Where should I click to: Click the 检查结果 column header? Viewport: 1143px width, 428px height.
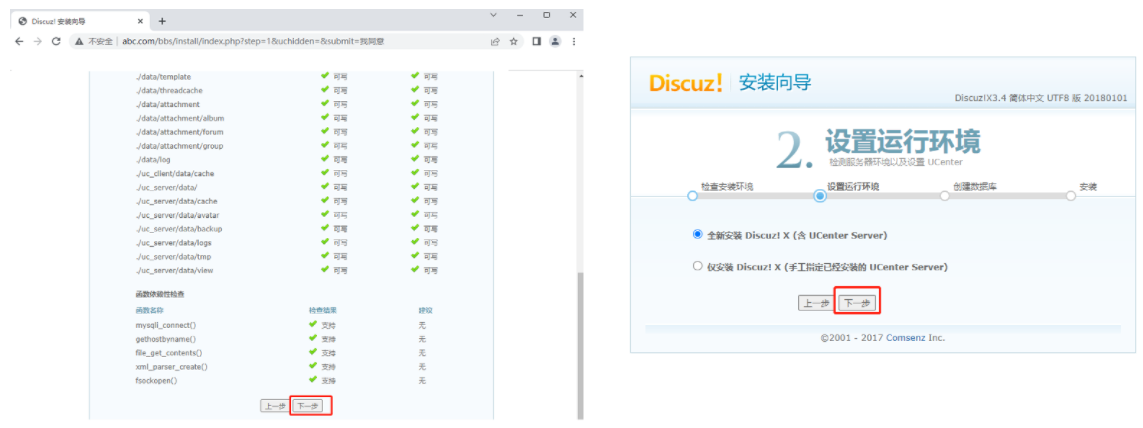tap(323, 311)
